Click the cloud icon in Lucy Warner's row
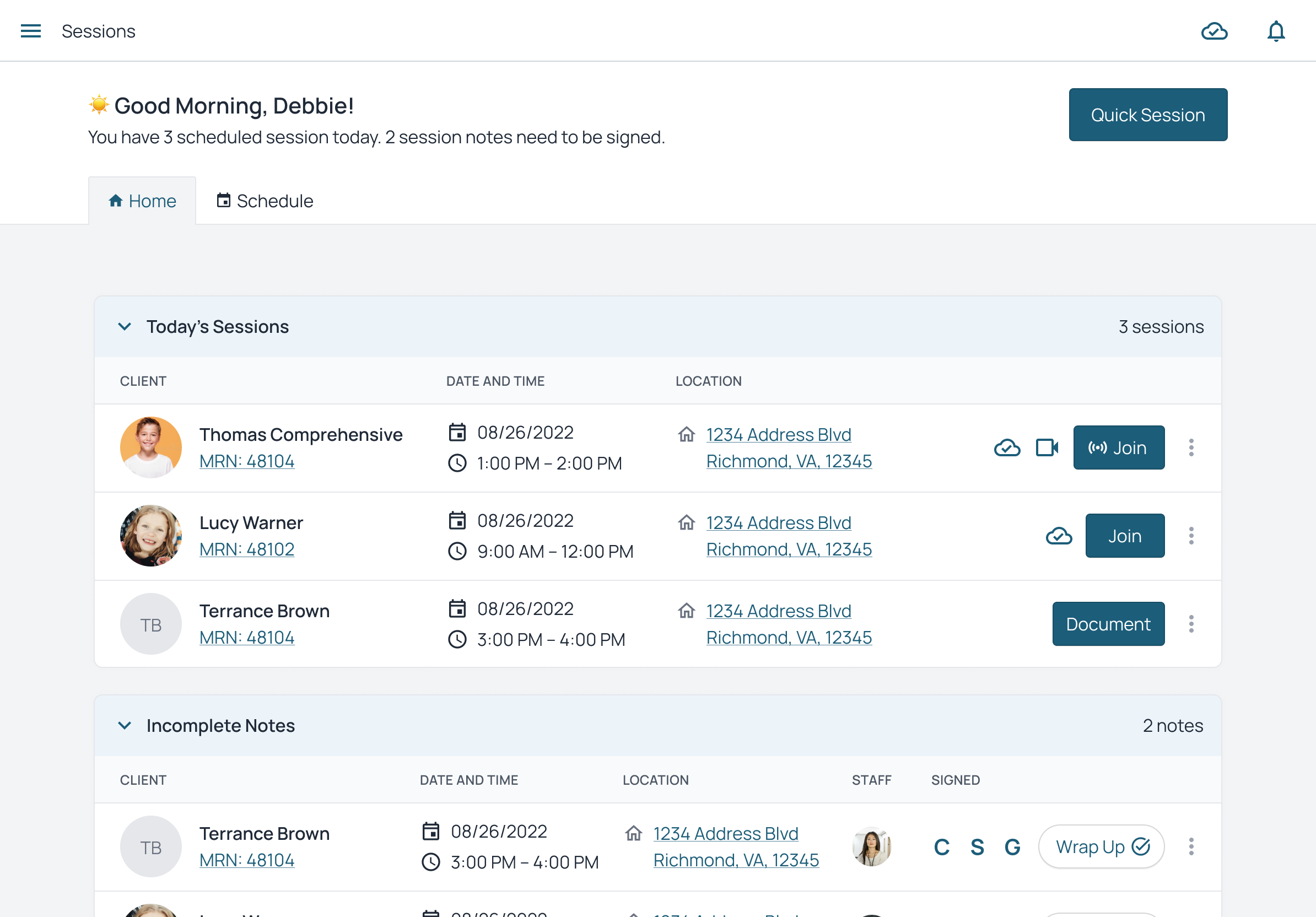This screenshot has width=1316, height=917. tap(1059, 536)
